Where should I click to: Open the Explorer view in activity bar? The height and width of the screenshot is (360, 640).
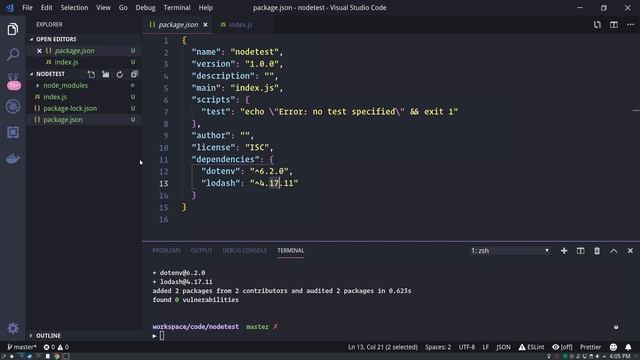[13, 29]
